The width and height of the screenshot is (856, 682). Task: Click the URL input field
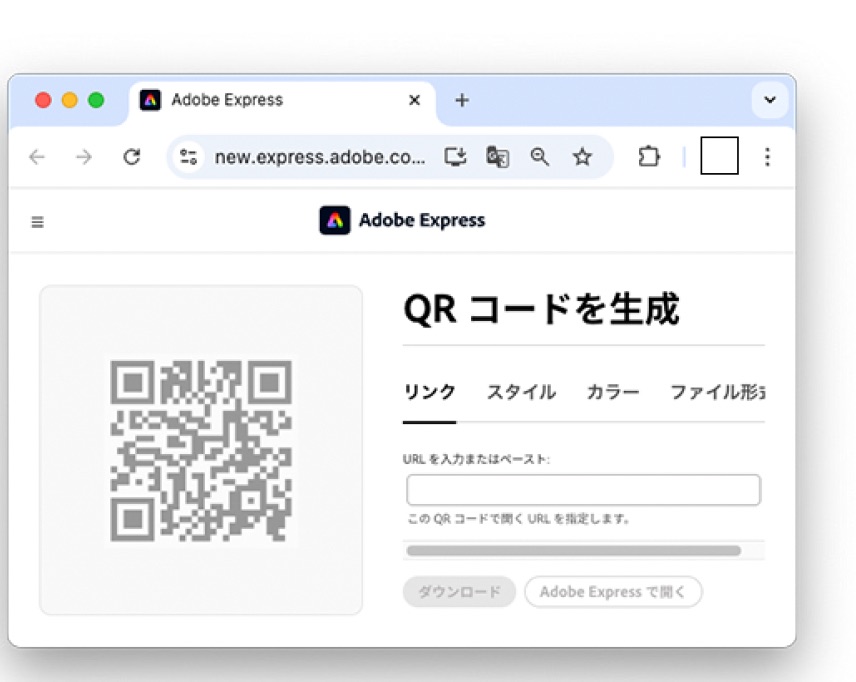pos(583,490)
